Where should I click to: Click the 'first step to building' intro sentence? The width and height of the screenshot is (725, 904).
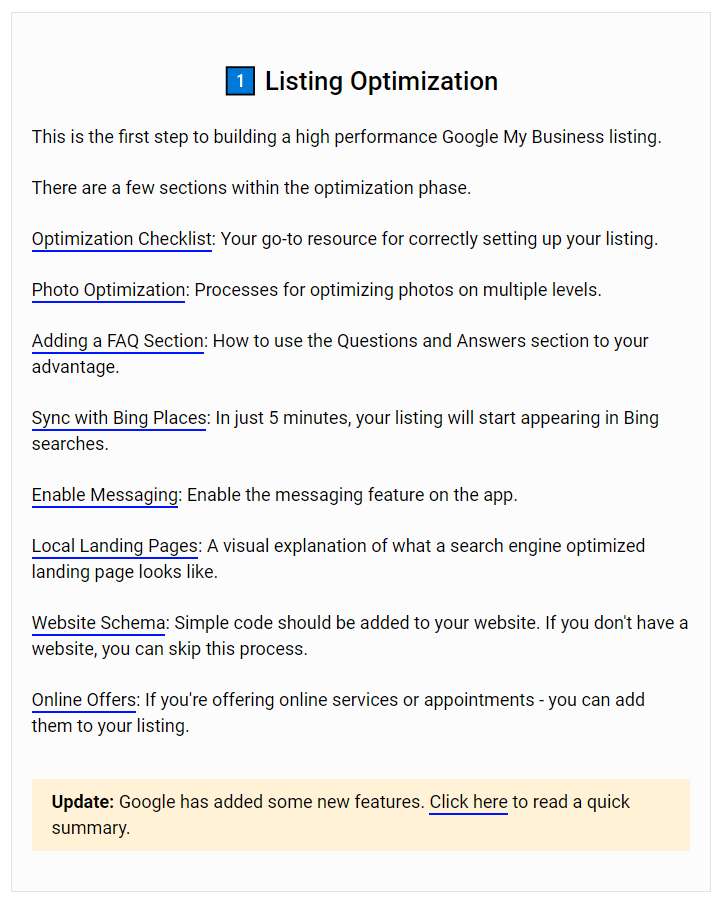pos(346,137)
